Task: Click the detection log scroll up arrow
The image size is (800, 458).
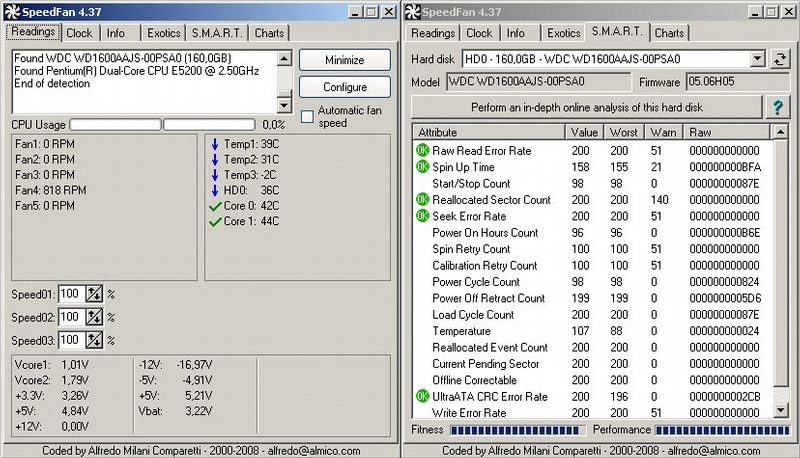Action: (284, 58)
